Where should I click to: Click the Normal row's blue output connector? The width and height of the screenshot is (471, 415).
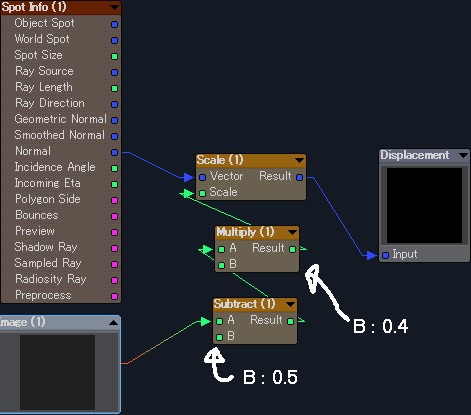click(x=114, y=152)
